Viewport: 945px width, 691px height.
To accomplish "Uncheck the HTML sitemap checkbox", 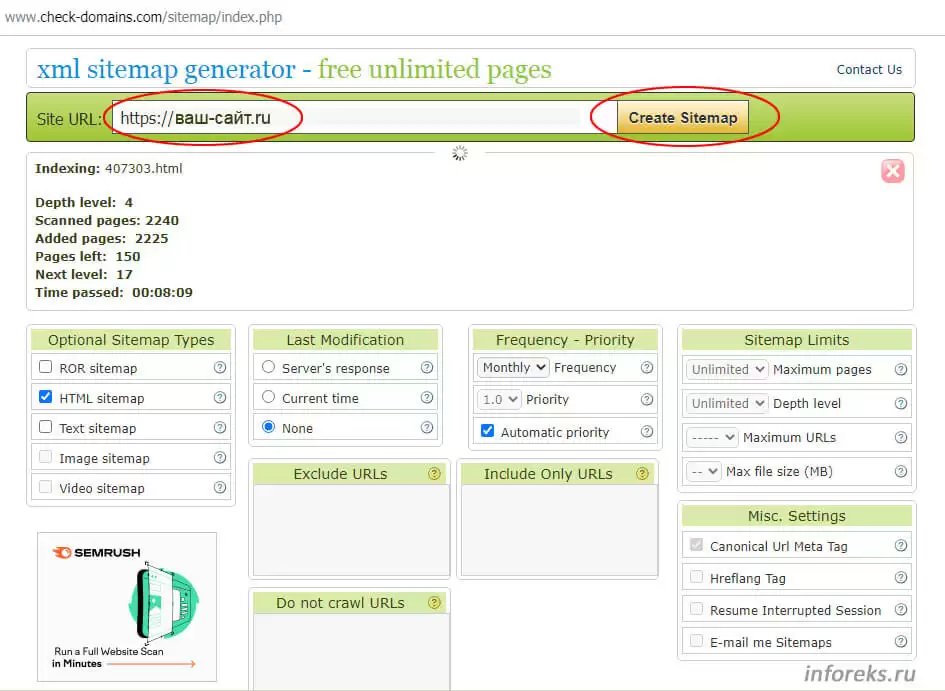I will pyautogui.click(x=45, y=397).
